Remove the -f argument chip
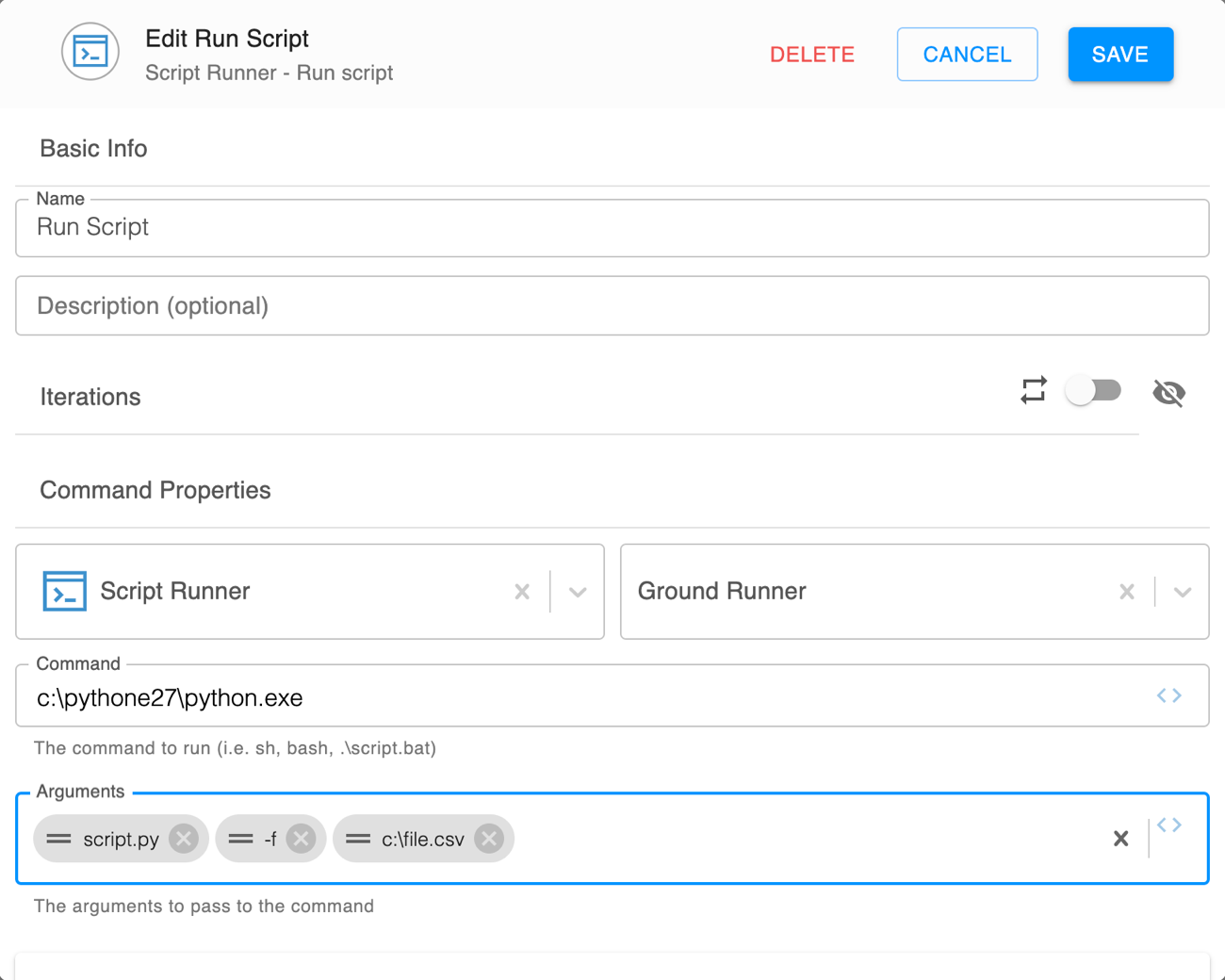Viewport: 1225px width, 980px height. 301,839
